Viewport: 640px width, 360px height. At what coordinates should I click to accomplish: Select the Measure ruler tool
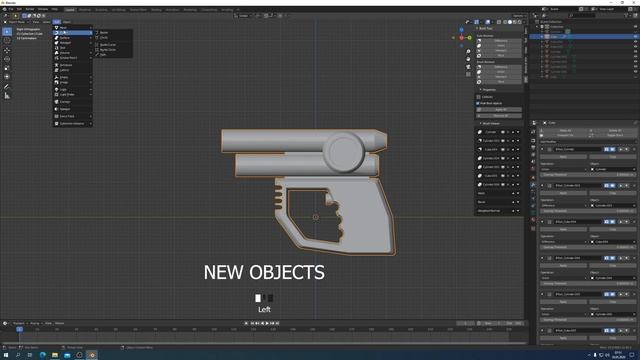(7, 96)
